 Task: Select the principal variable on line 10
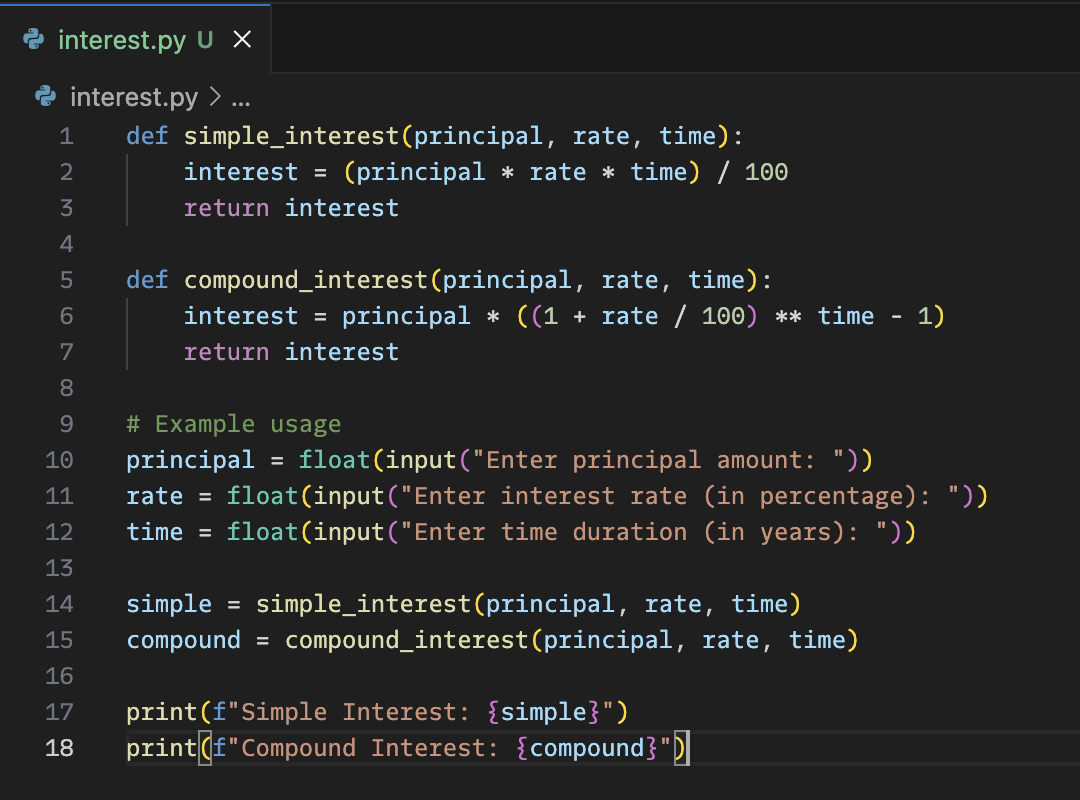[x=190, y=460]
